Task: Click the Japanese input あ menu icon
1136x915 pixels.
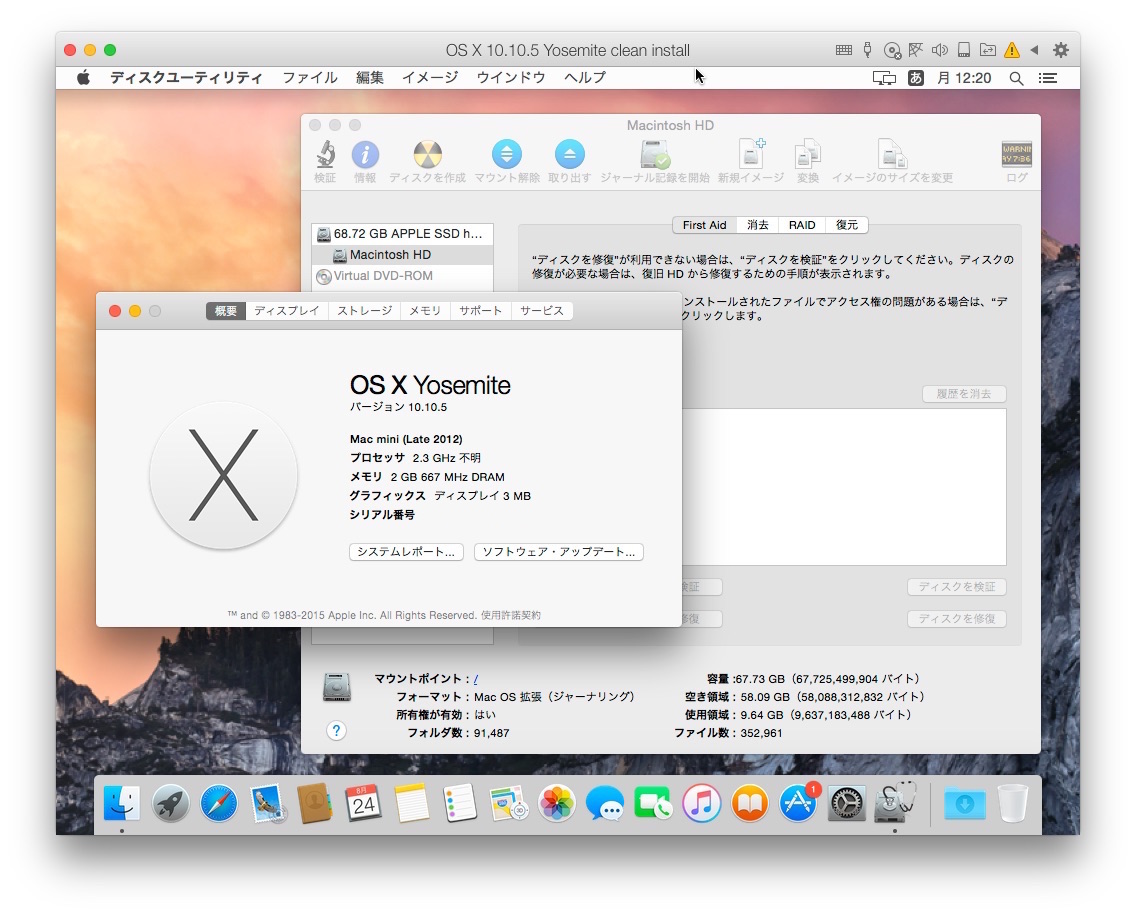Action: (x=916, y=78)
